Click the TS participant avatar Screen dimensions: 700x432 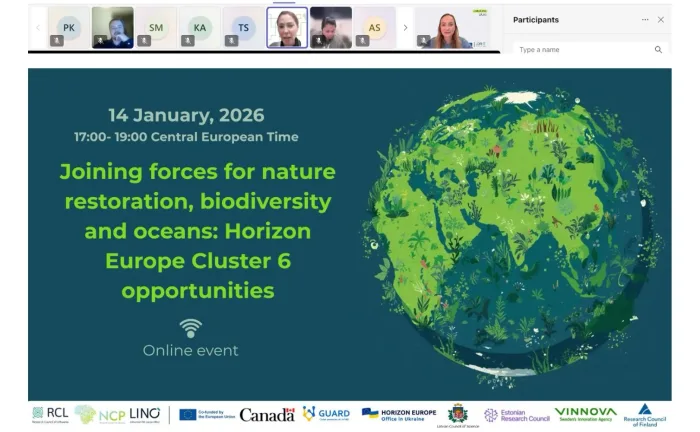pos(244,27)
